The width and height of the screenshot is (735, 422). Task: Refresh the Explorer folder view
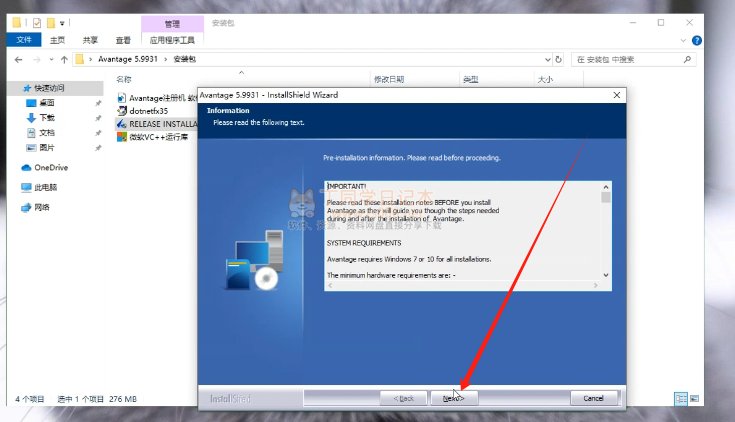[x=558, y=60]
